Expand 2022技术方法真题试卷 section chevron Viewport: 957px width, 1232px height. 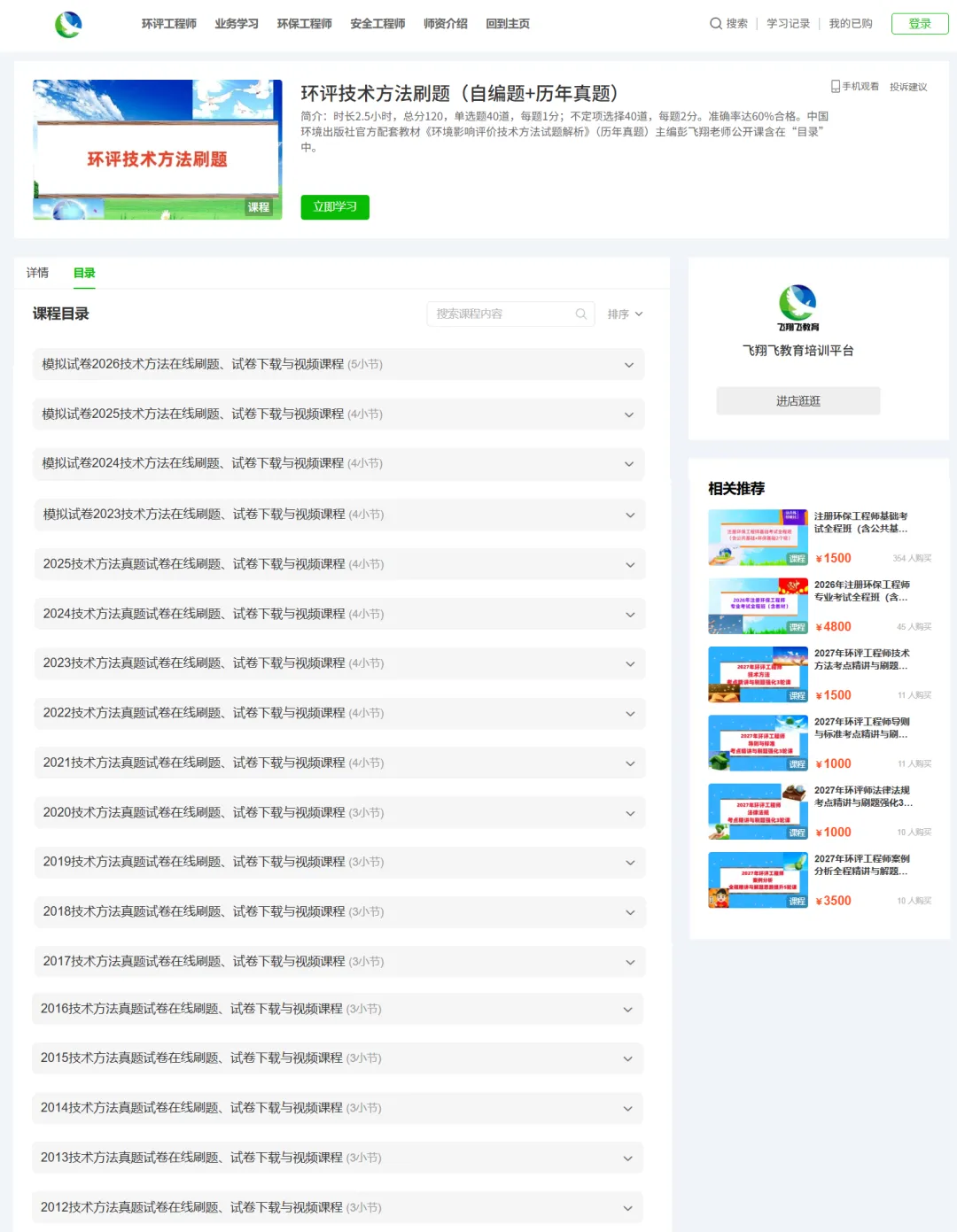pyautogui.click(x=630, y=713)
